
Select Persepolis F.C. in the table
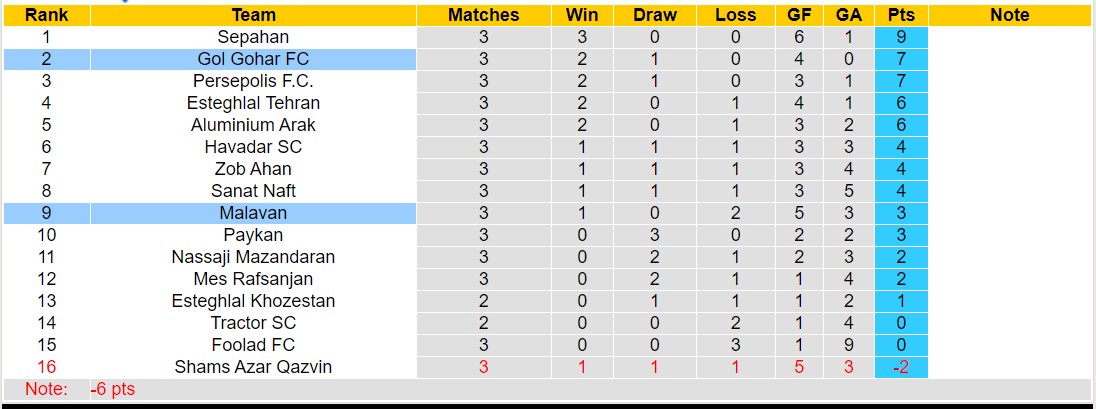click(x=253, y=81)
